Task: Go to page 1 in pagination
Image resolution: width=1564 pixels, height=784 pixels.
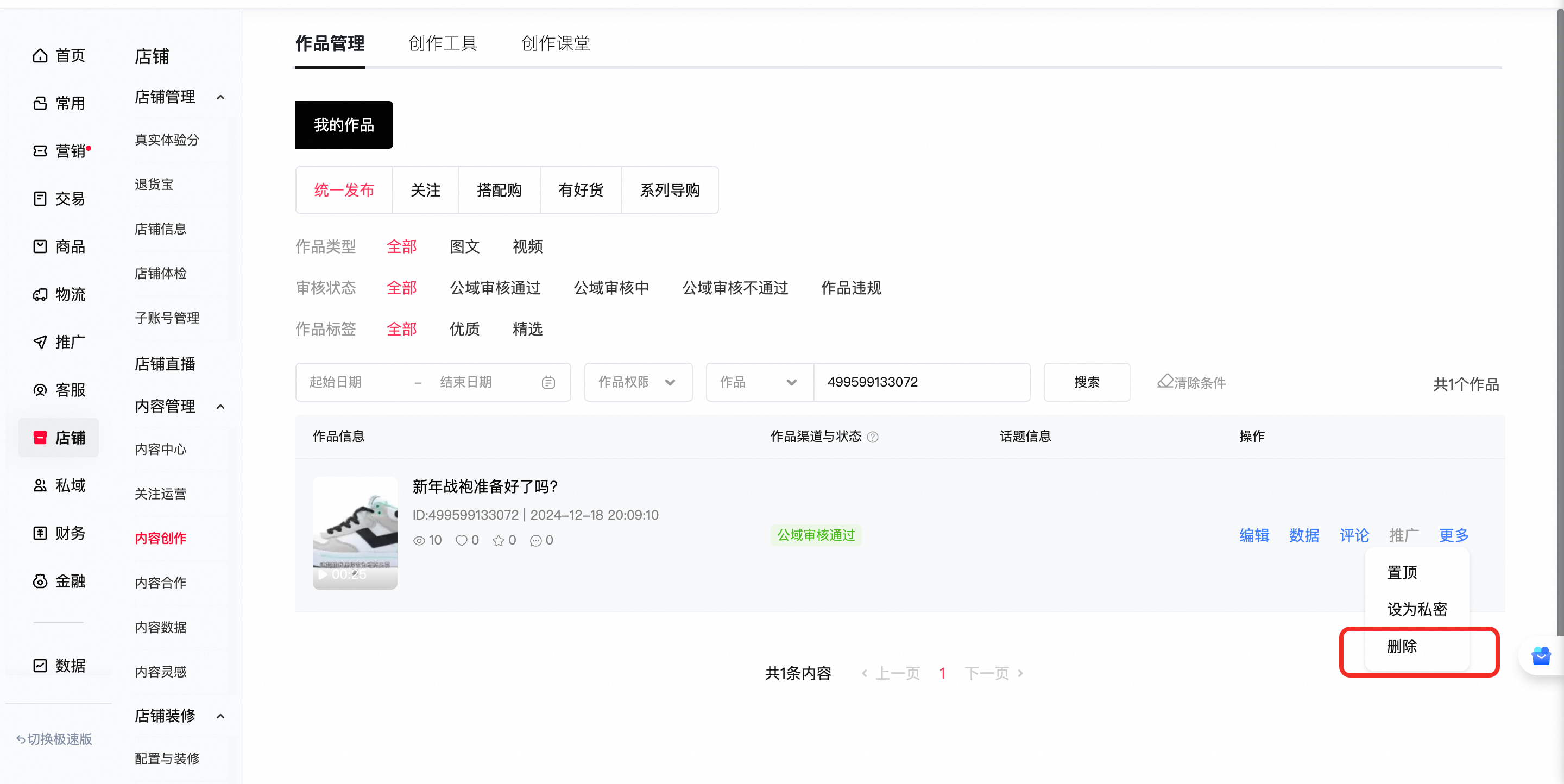Action: click(x=942, y=673)
